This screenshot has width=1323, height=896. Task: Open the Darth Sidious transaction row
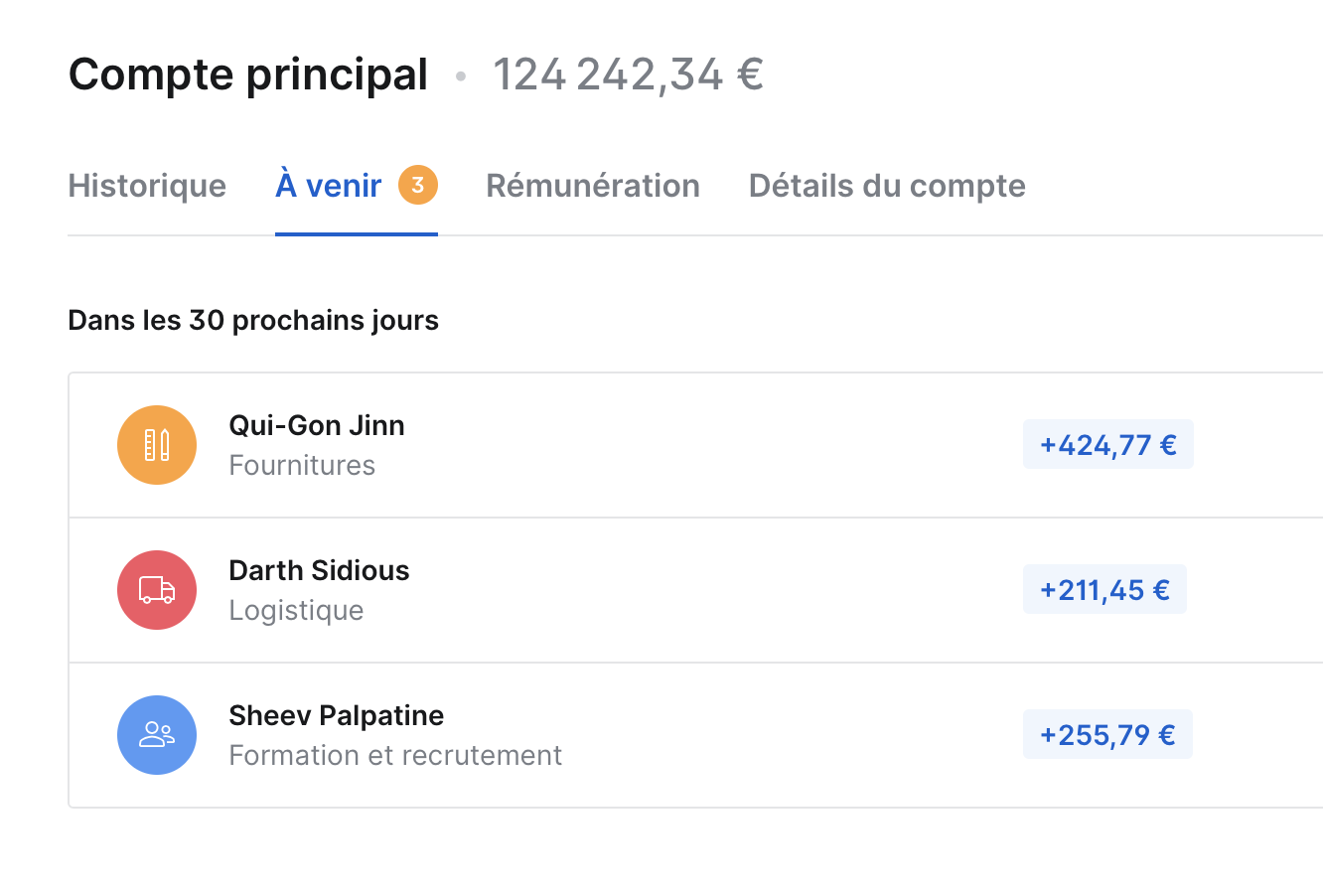[x=695, y=590]
